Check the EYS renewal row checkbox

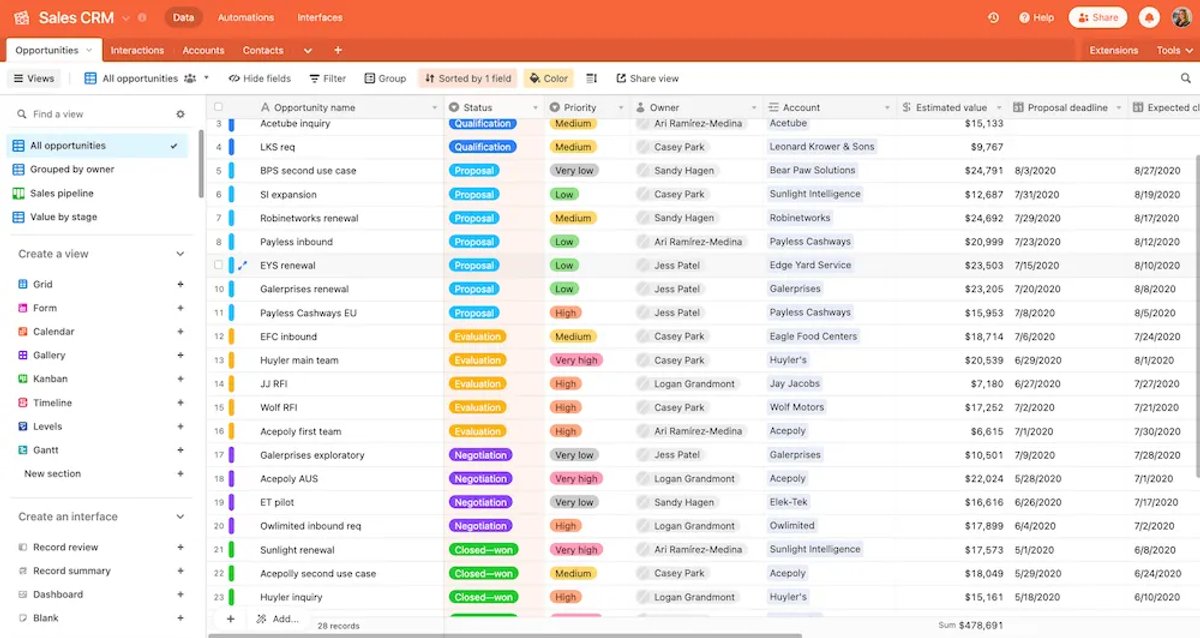pyautogui.click(x=218, y=265)
